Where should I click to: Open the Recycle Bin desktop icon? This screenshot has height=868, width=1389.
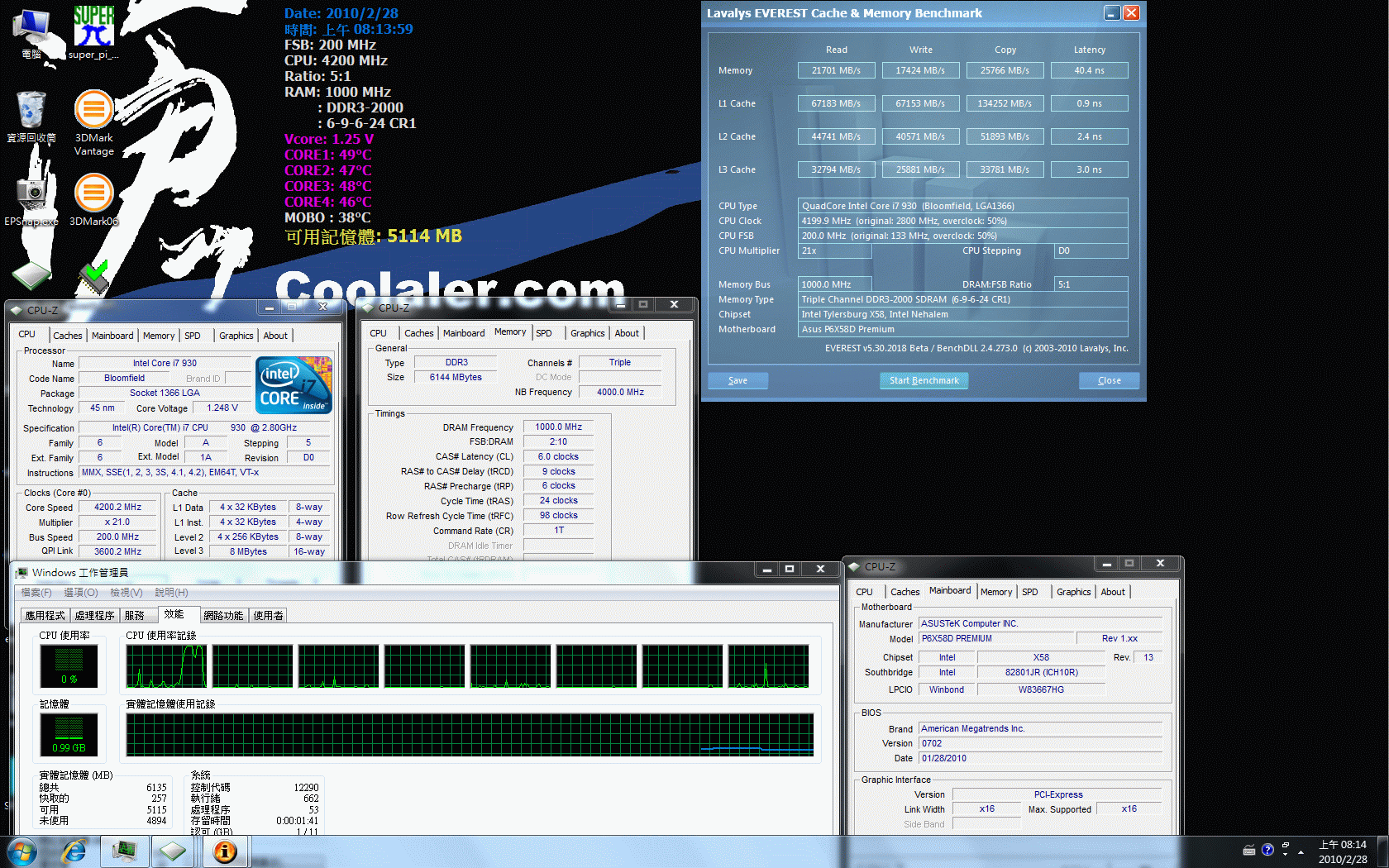pyautogui.click(x=31, y=117)
